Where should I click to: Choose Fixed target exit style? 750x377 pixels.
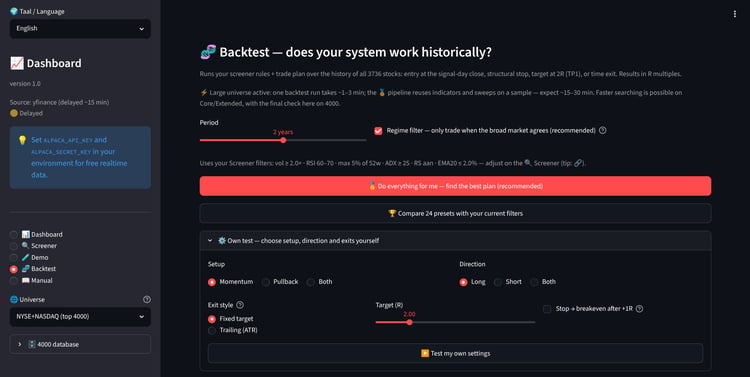click(x=231, y=319)
